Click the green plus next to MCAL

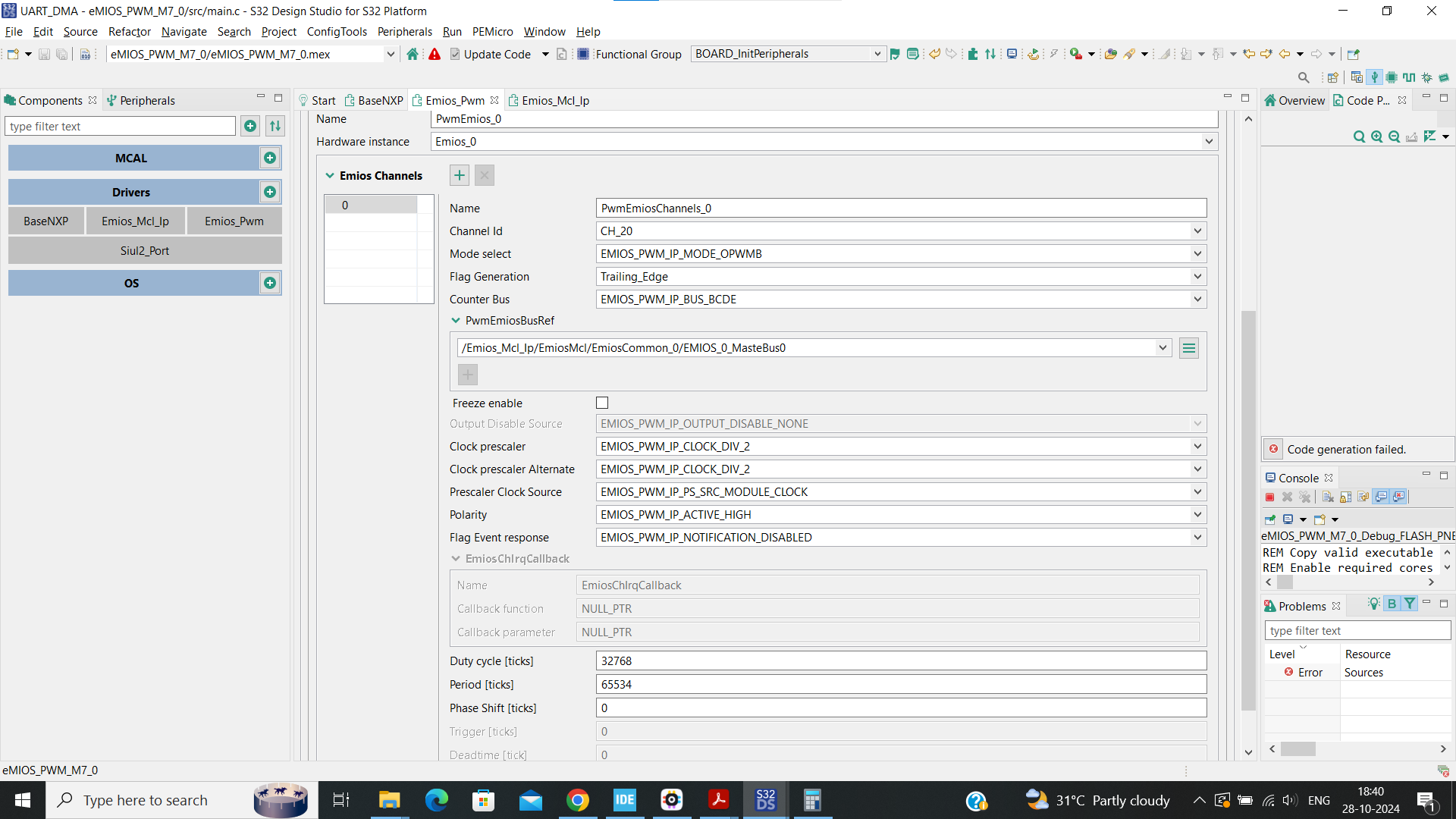pos(269,158)
